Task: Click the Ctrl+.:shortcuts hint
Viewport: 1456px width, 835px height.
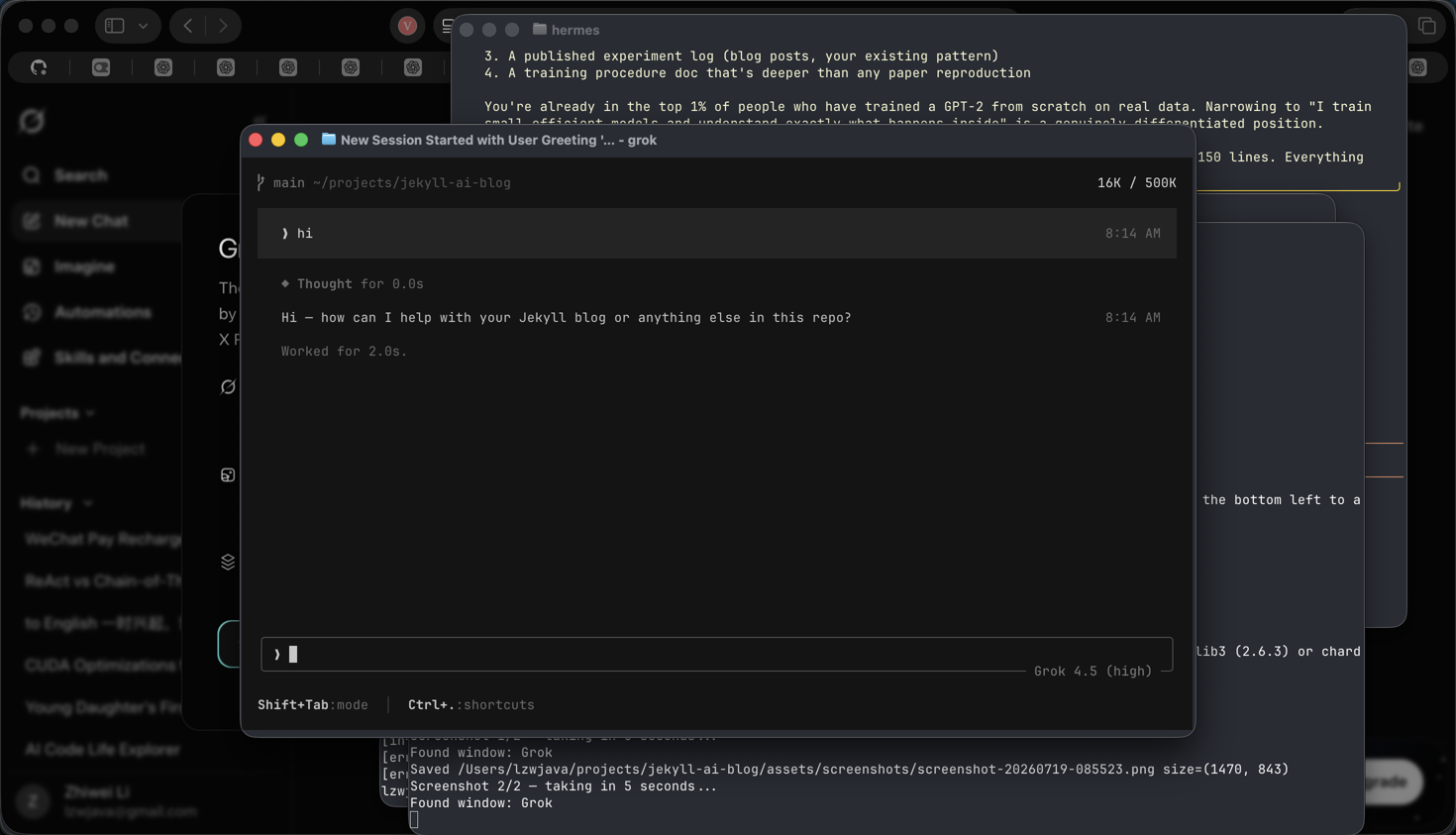Action: click(x=471, y=705)
